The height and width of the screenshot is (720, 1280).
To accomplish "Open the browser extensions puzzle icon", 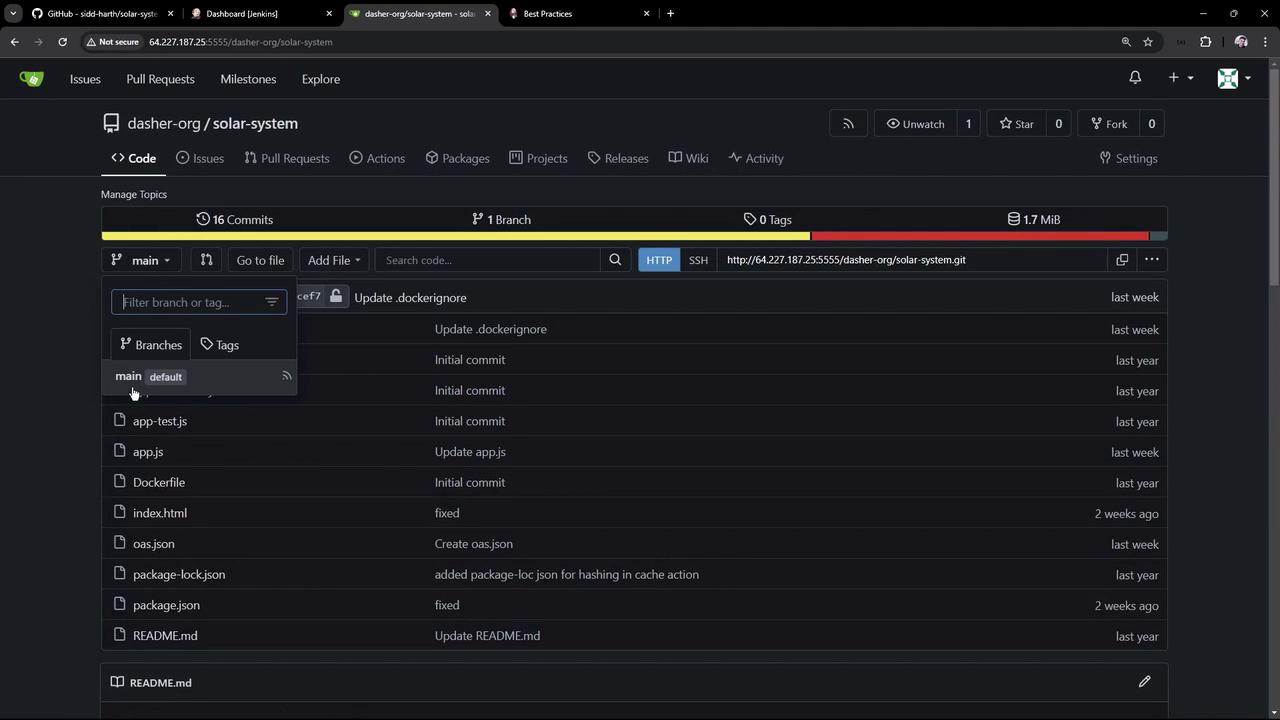I will [x=1205, y=42].
